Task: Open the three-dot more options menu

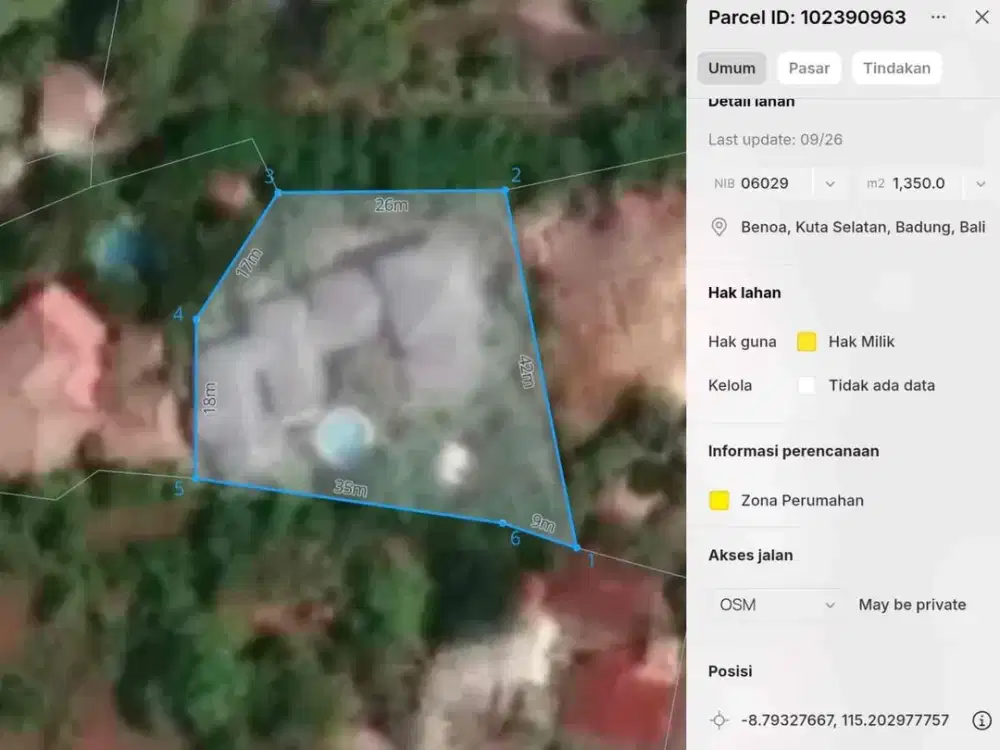Action: [x=938, y=17]
